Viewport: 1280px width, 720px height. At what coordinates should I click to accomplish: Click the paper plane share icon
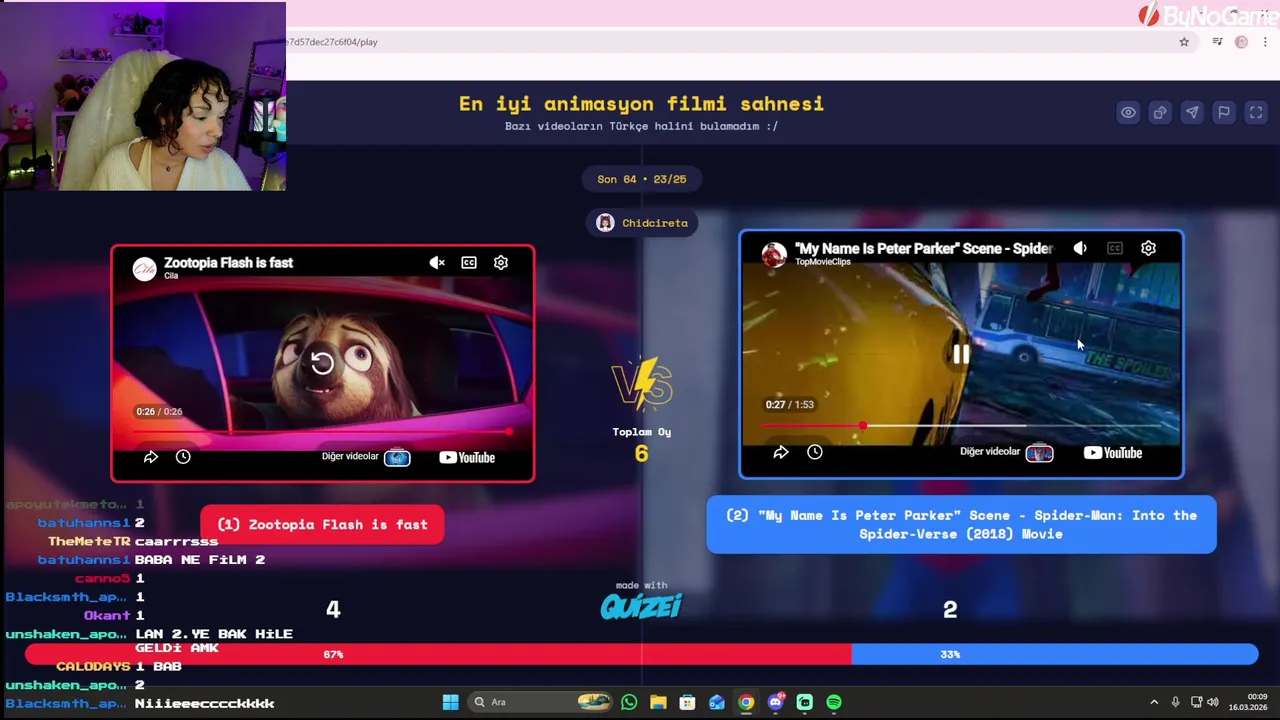pos(1192,113)
